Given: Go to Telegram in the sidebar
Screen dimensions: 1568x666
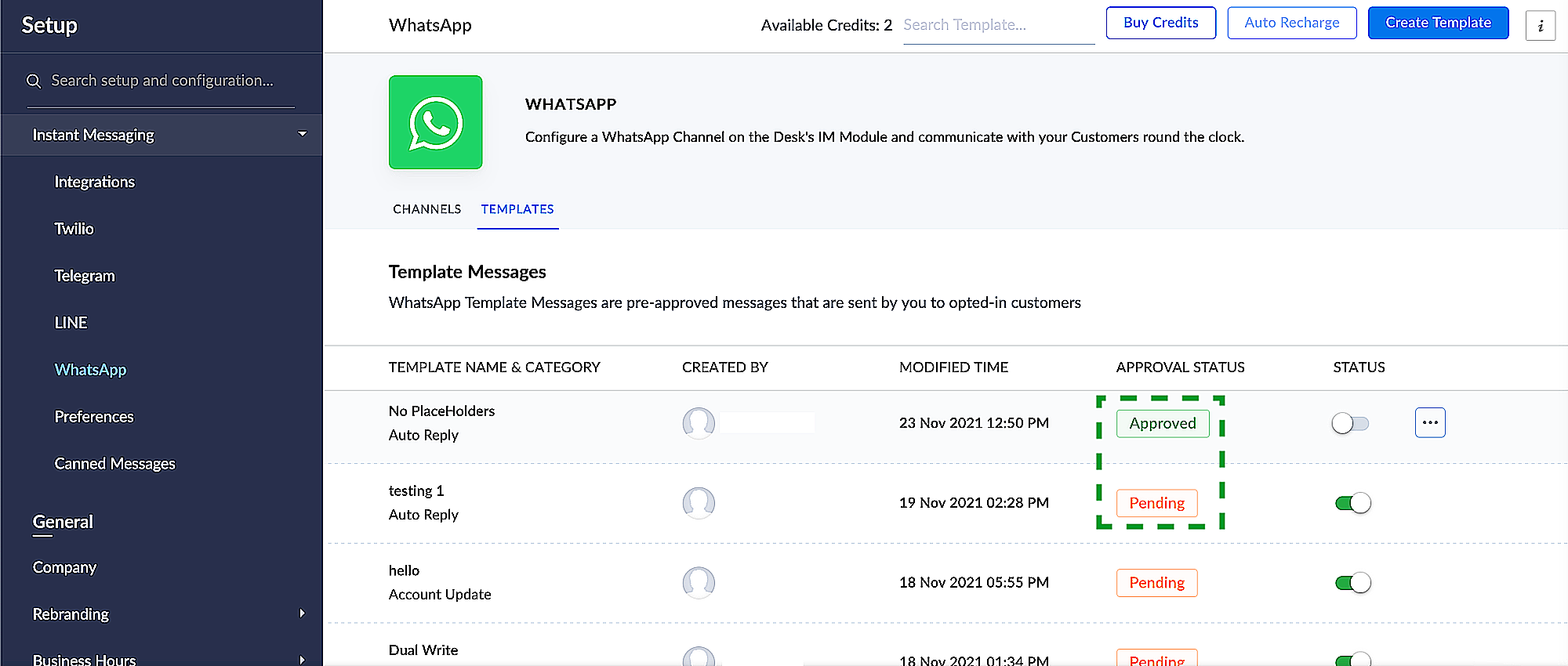Looking at the screenshot, I should coord(85,276).
